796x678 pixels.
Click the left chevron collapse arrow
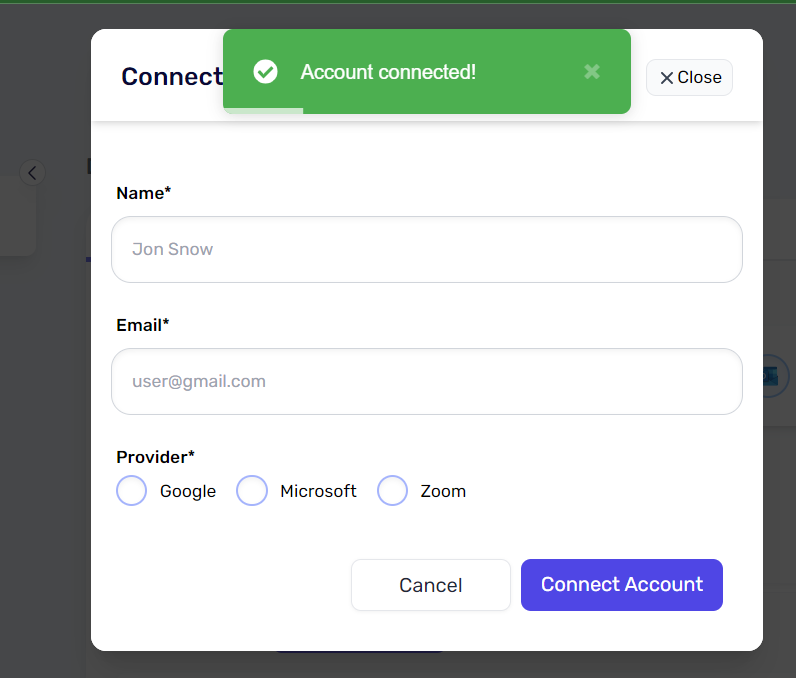pos(32,173)
